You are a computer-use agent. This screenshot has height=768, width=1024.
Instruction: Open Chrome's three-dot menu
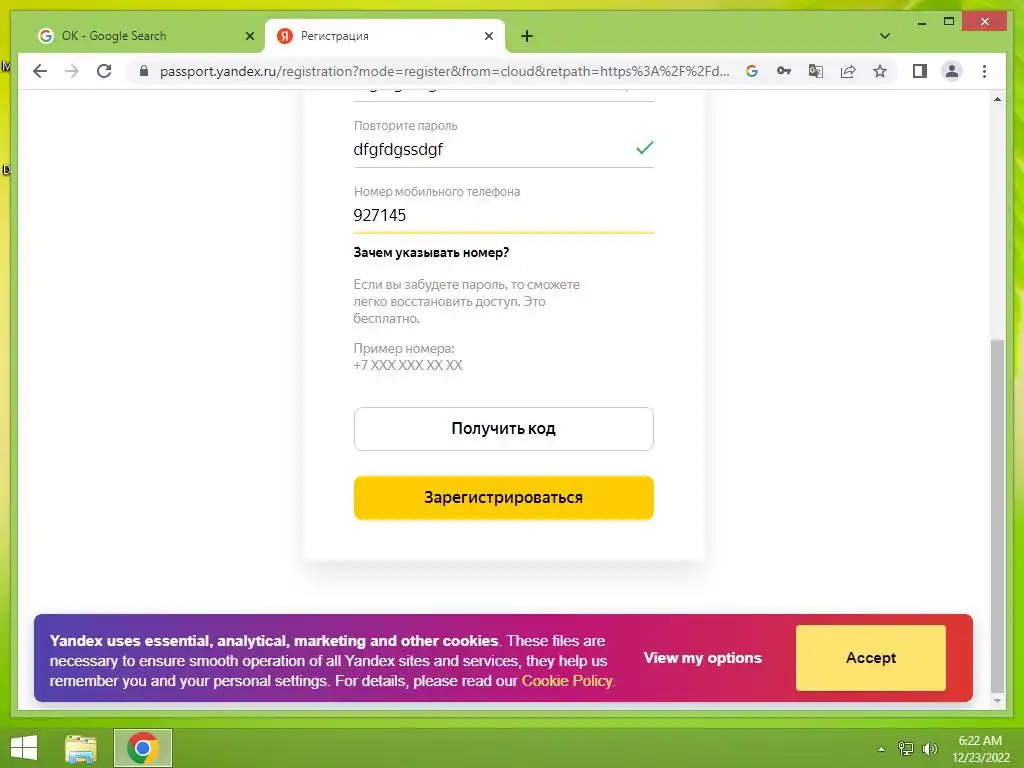point(984,71)
